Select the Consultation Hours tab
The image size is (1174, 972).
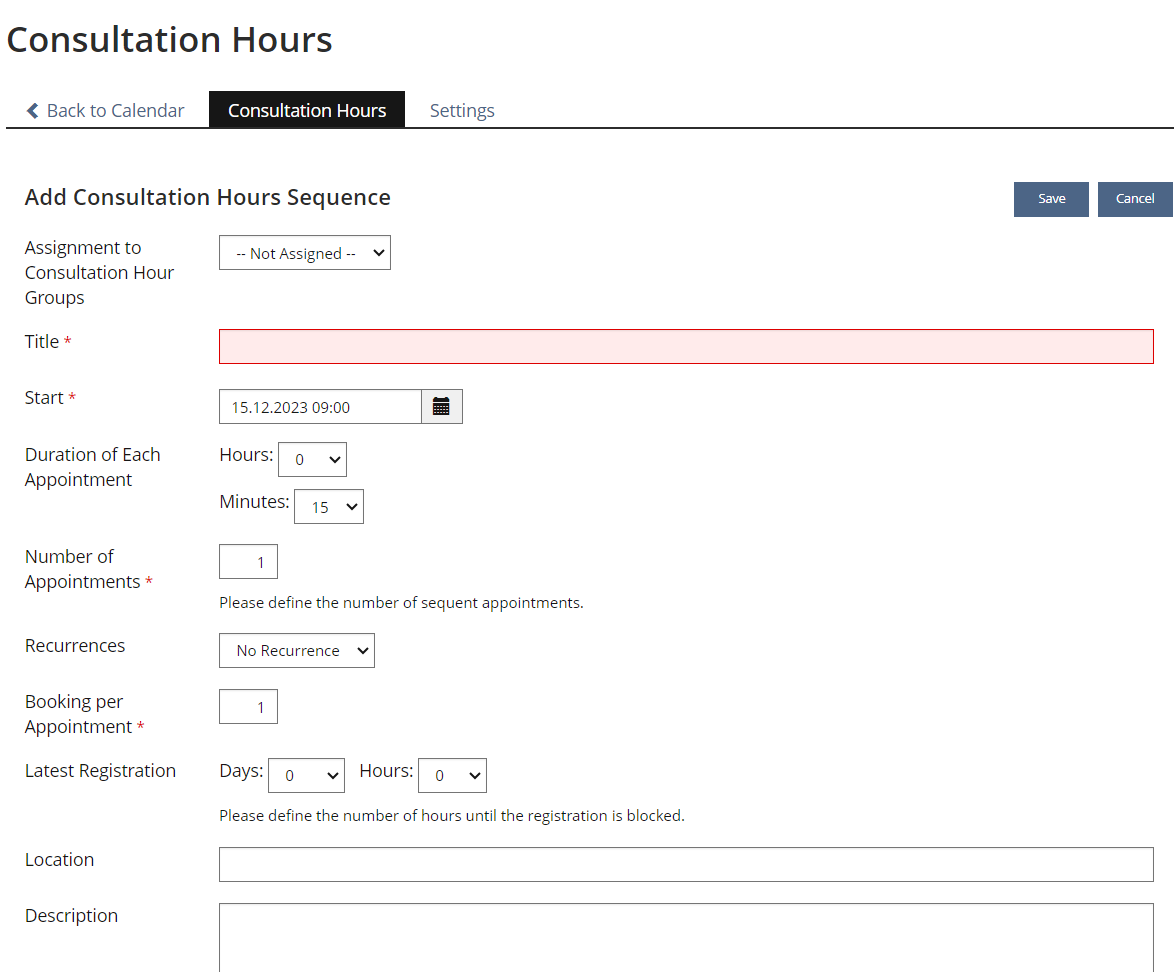tap(307, 111)
